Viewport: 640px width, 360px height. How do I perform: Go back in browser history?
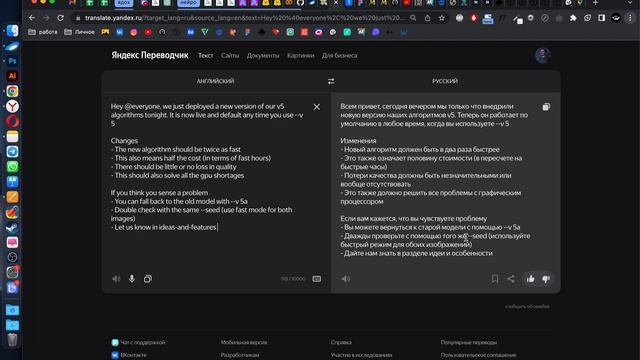(x=32, y=18)
